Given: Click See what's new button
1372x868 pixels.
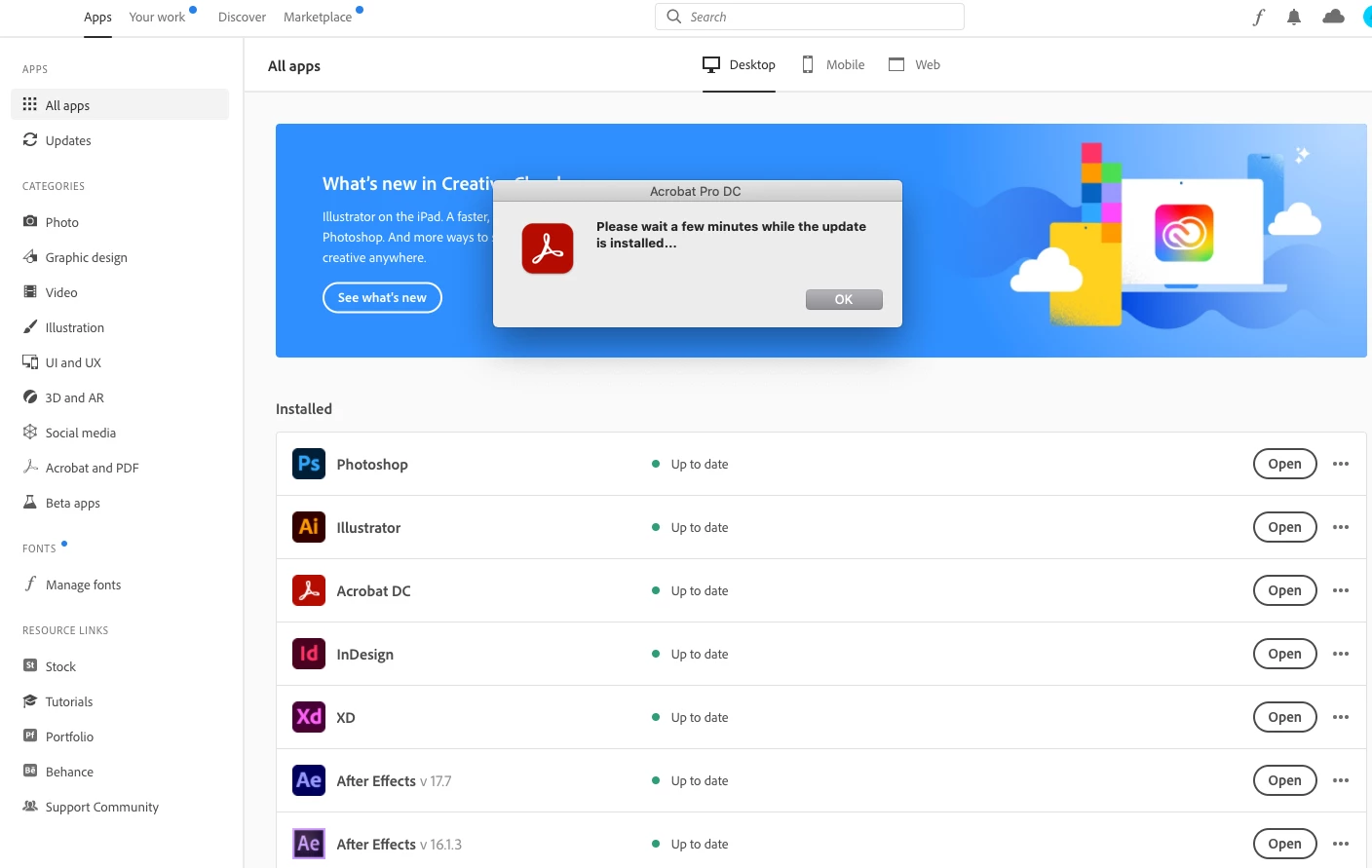Looking at the screenshot, I should pos(382,297).
